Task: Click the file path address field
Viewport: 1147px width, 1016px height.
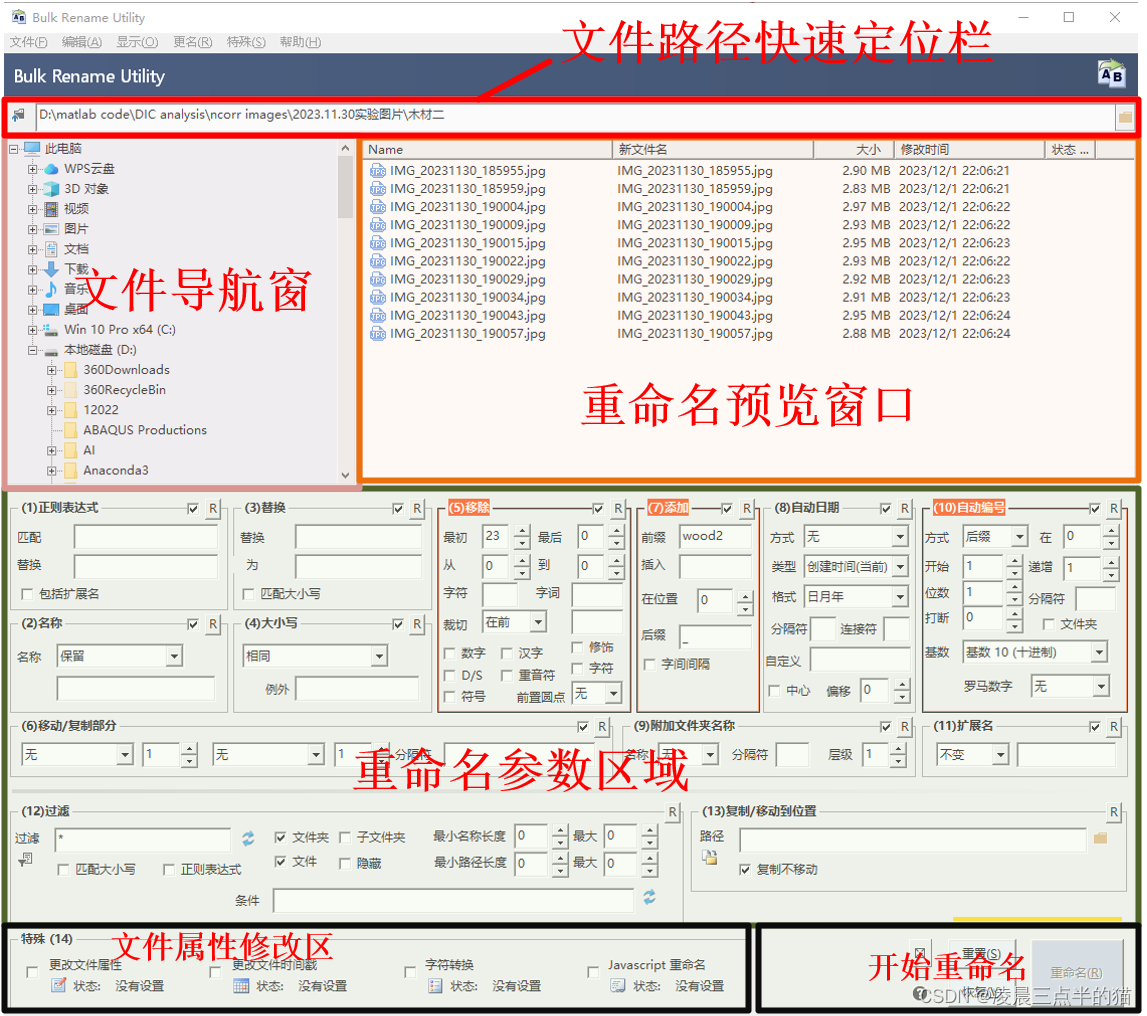Action: (x=575, y=116)
